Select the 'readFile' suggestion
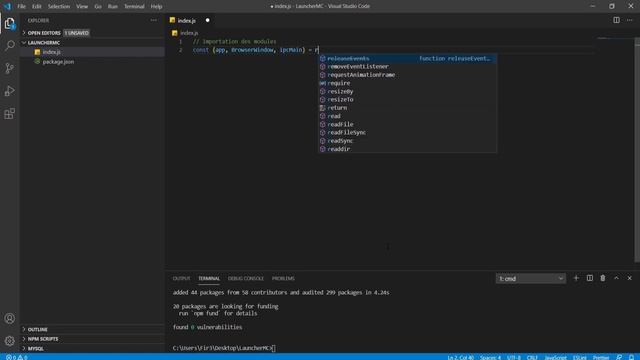The width and height of the screenshot is (640, 360). coord(407,124)
